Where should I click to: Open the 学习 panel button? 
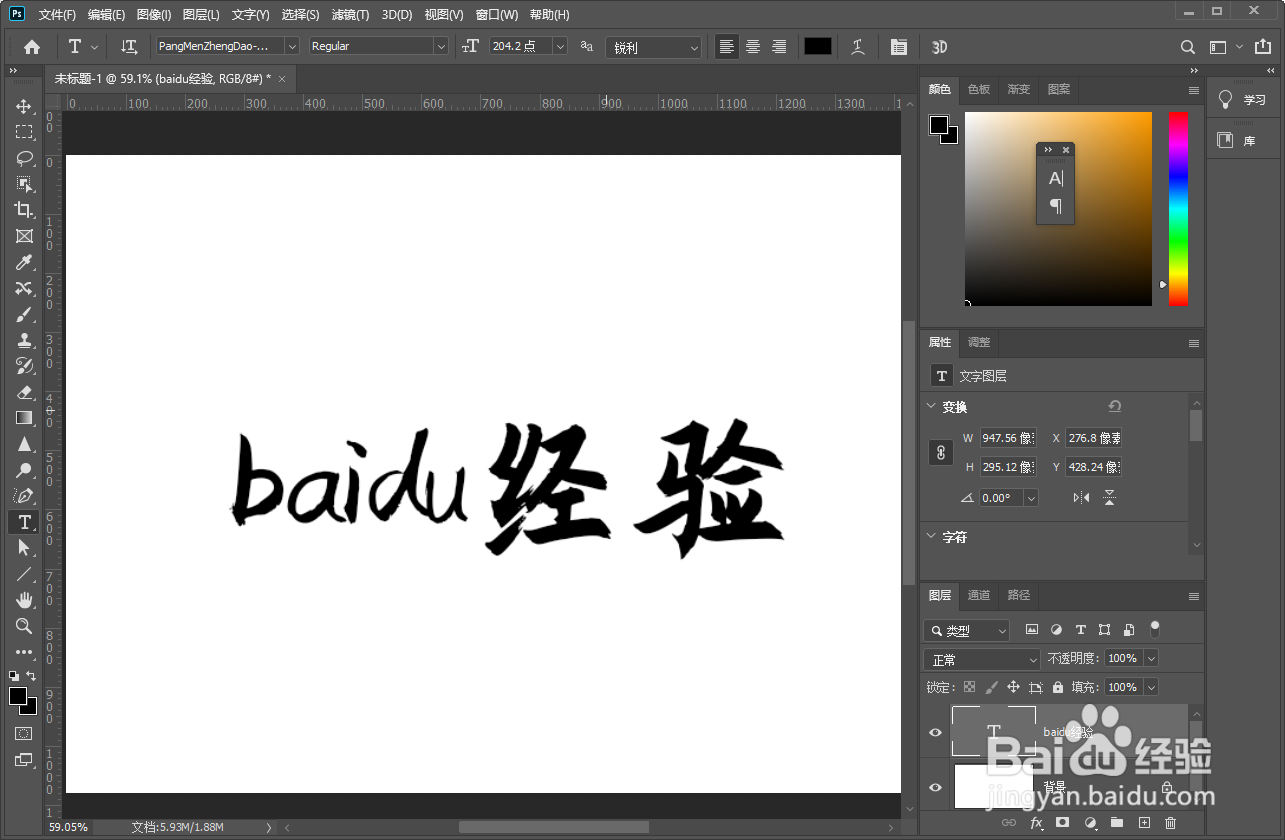1243,100
